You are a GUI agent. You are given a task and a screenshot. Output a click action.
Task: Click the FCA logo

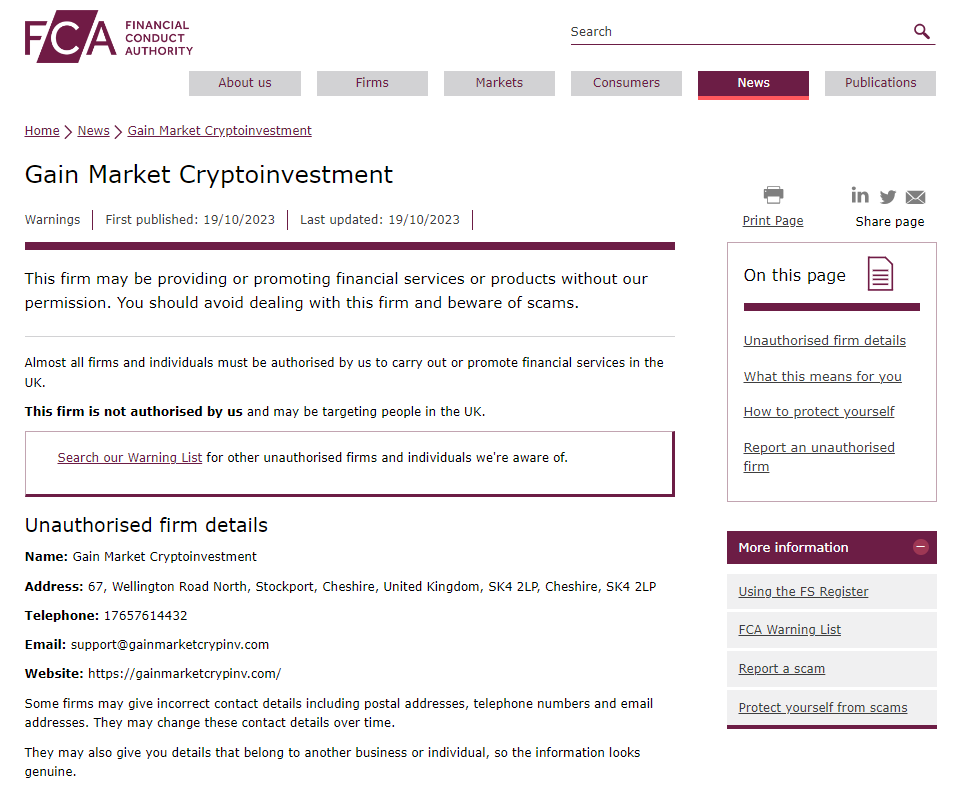108,36
